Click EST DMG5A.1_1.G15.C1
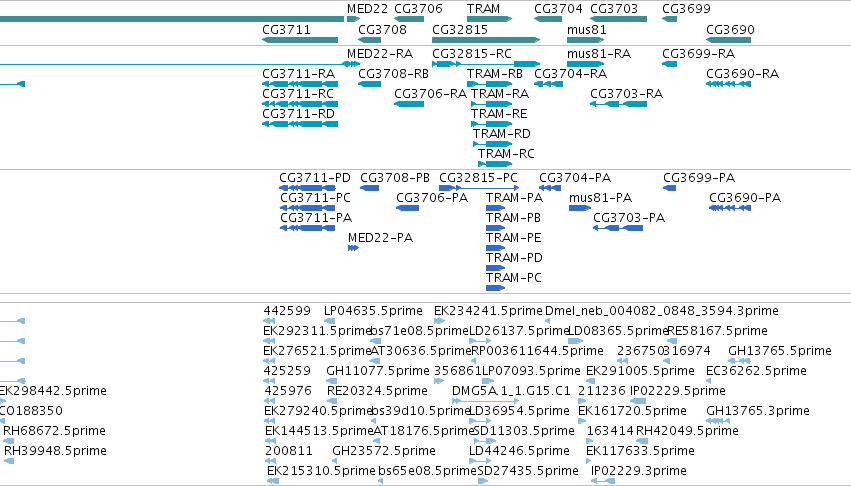 click(x=511, y=391)
